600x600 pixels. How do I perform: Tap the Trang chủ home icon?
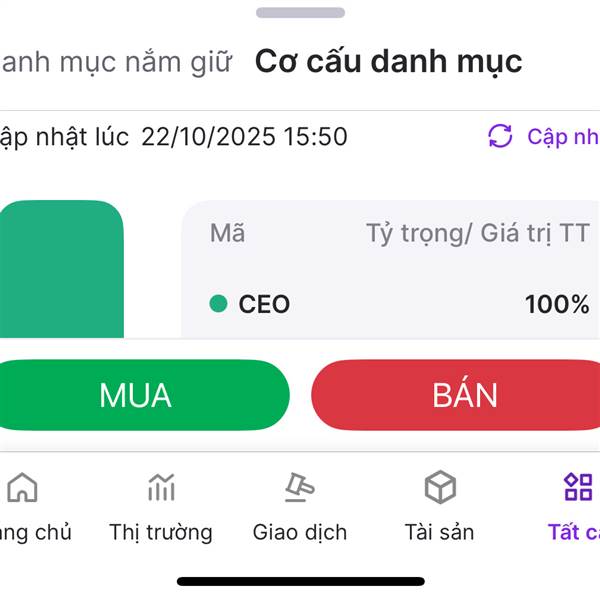pyautogui.click(x=22, y=488)
